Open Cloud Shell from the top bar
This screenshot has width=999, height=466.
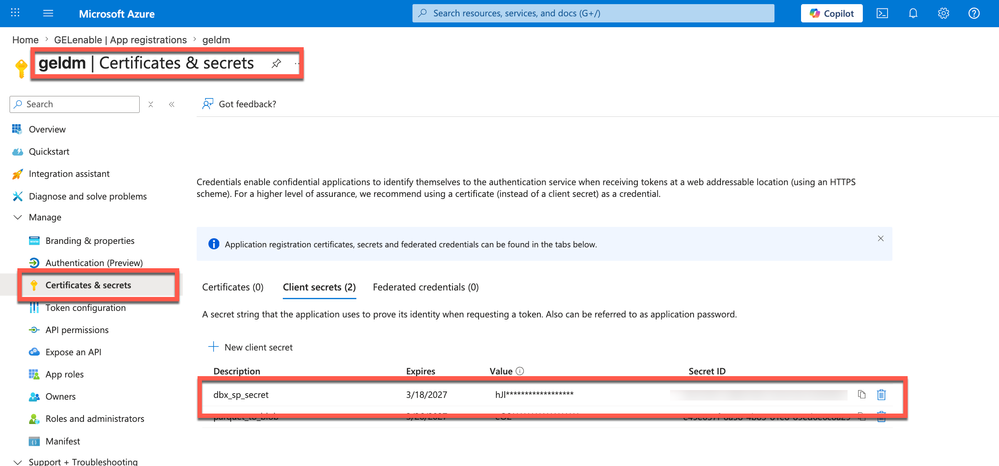coord(882,13)
